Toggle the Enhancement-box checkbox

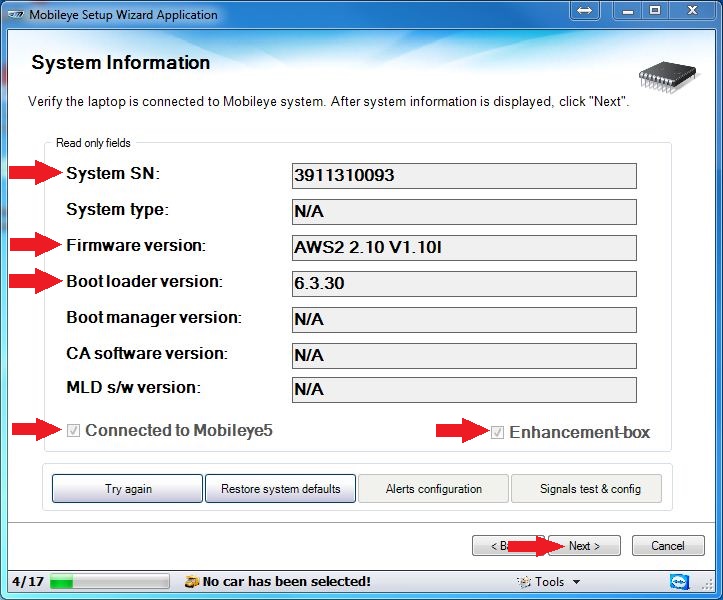pyautogui.click(x=497, y=433)
